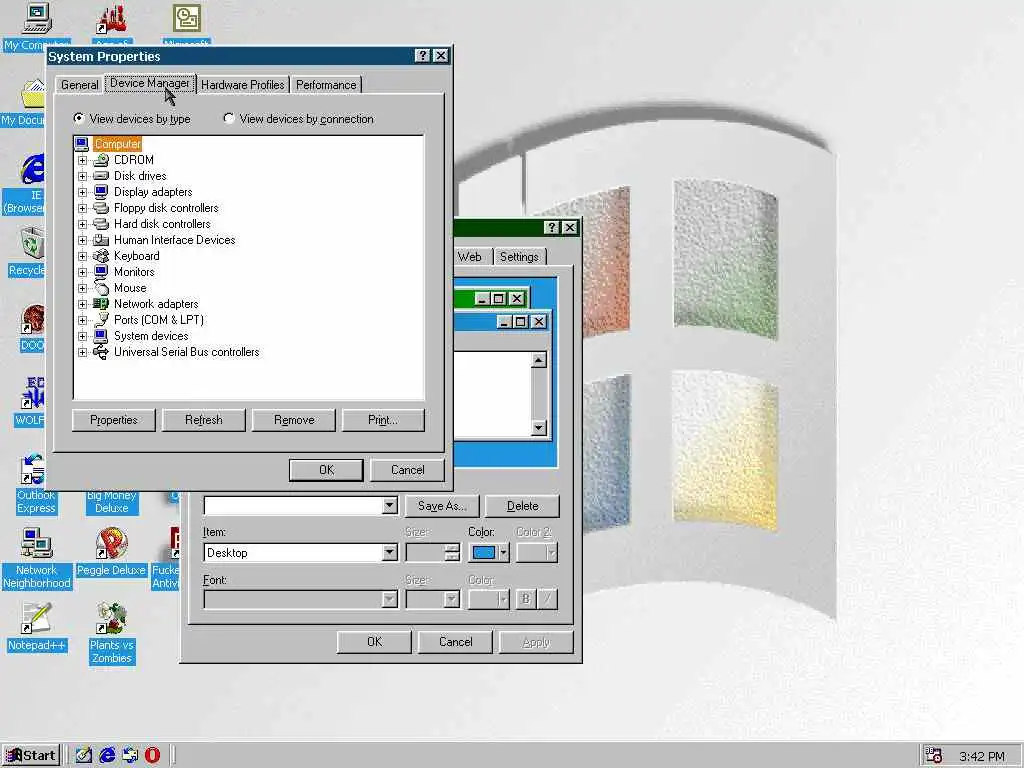Expand Universal Serial Bus controllers node
Screen dimensions: 1024x768
click(82, 352)
